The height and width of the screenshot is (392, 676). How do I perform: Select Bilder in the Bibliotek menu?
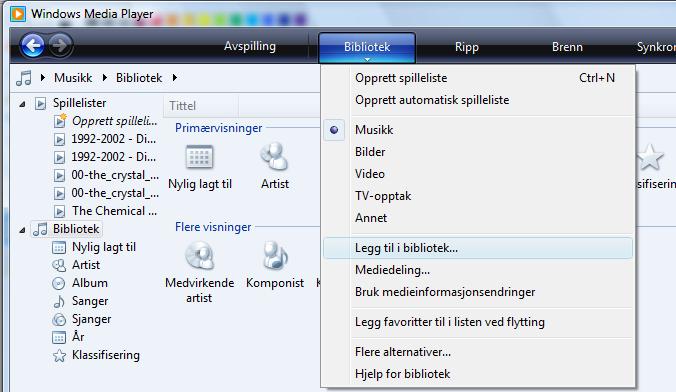pos(478,152)
